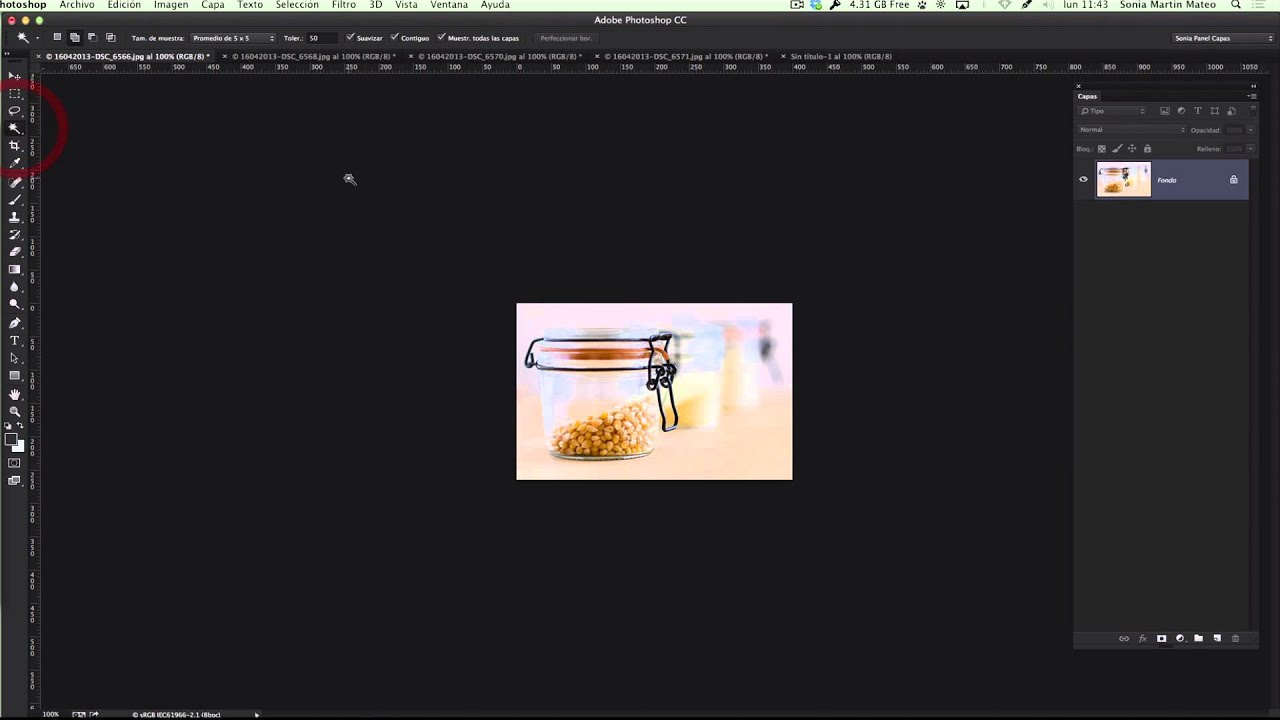This screenshot has height=720, width=1280.
Task: Open the Selección menu
Action: (x=297, y=5)
